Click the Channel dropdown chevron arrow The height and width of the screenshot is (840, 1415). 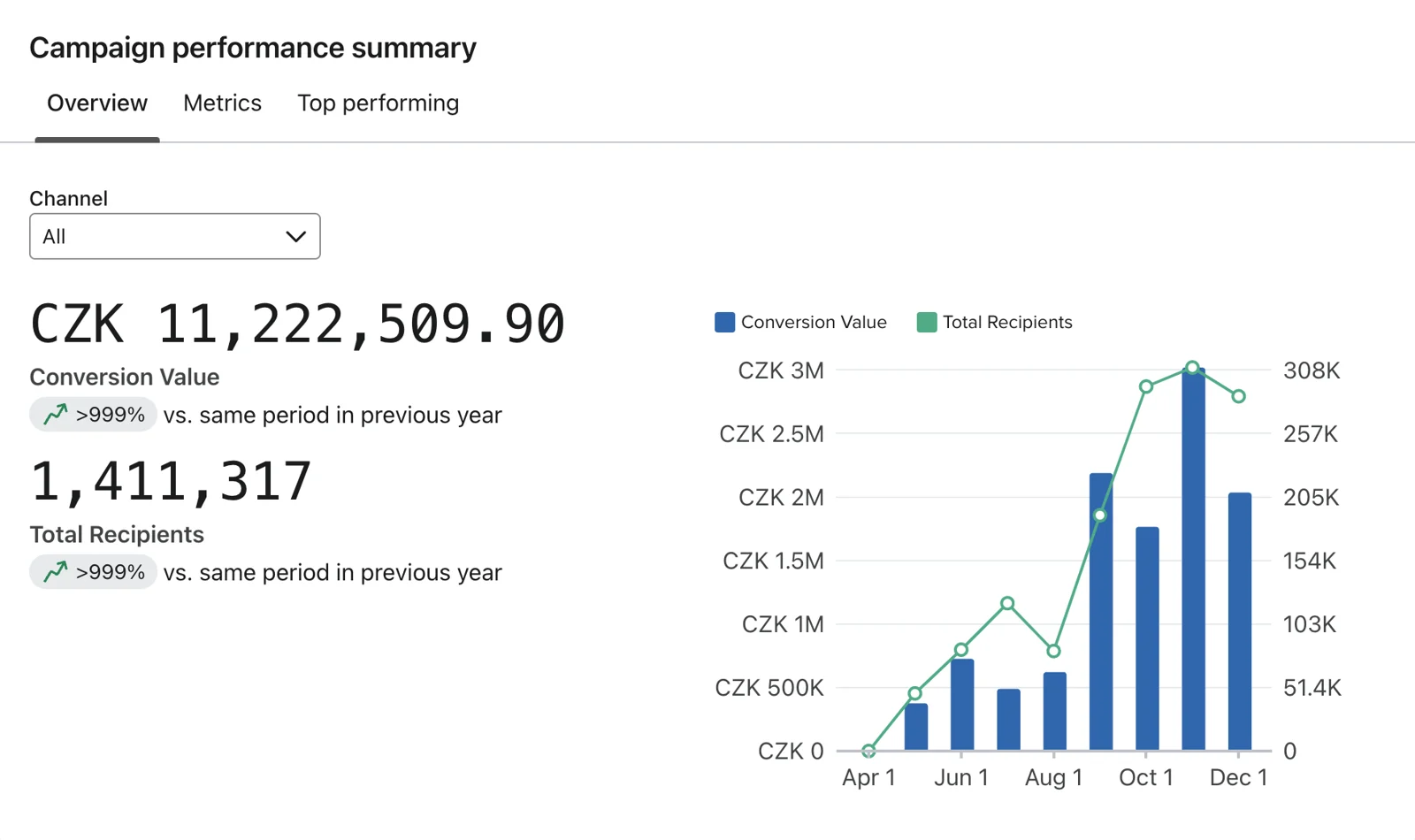tap(295, 237)
